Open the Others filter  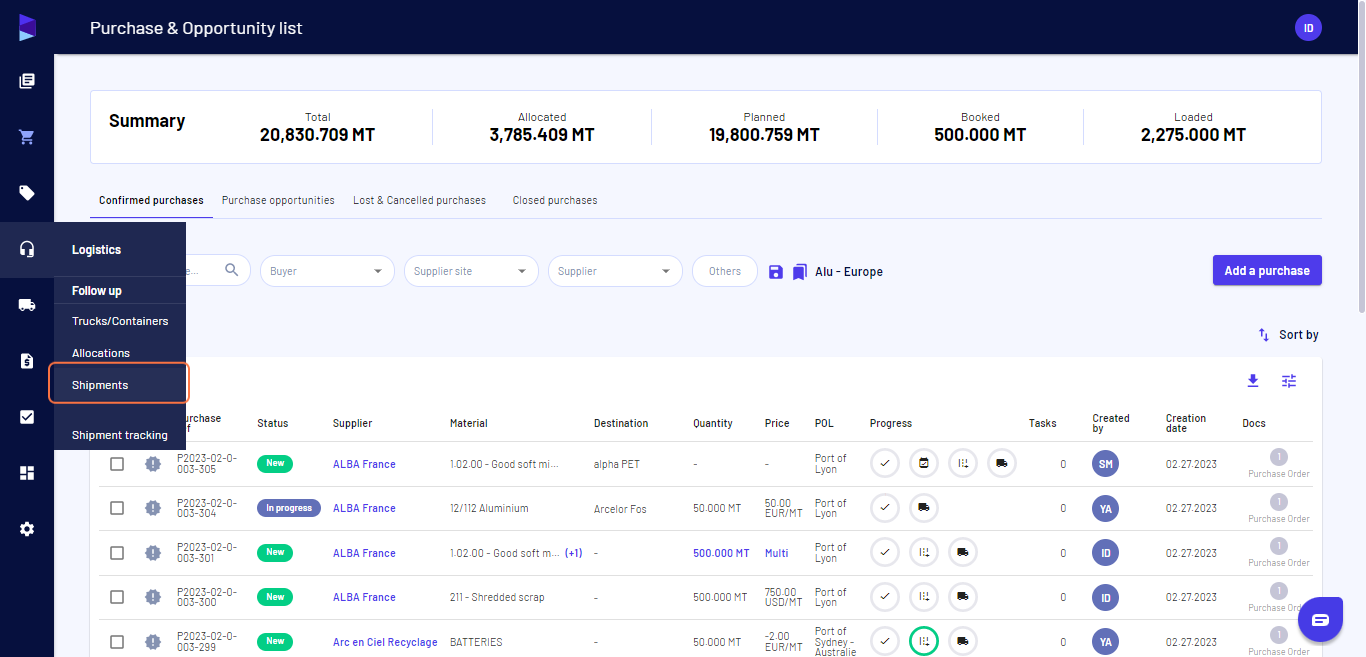point(725,271)
